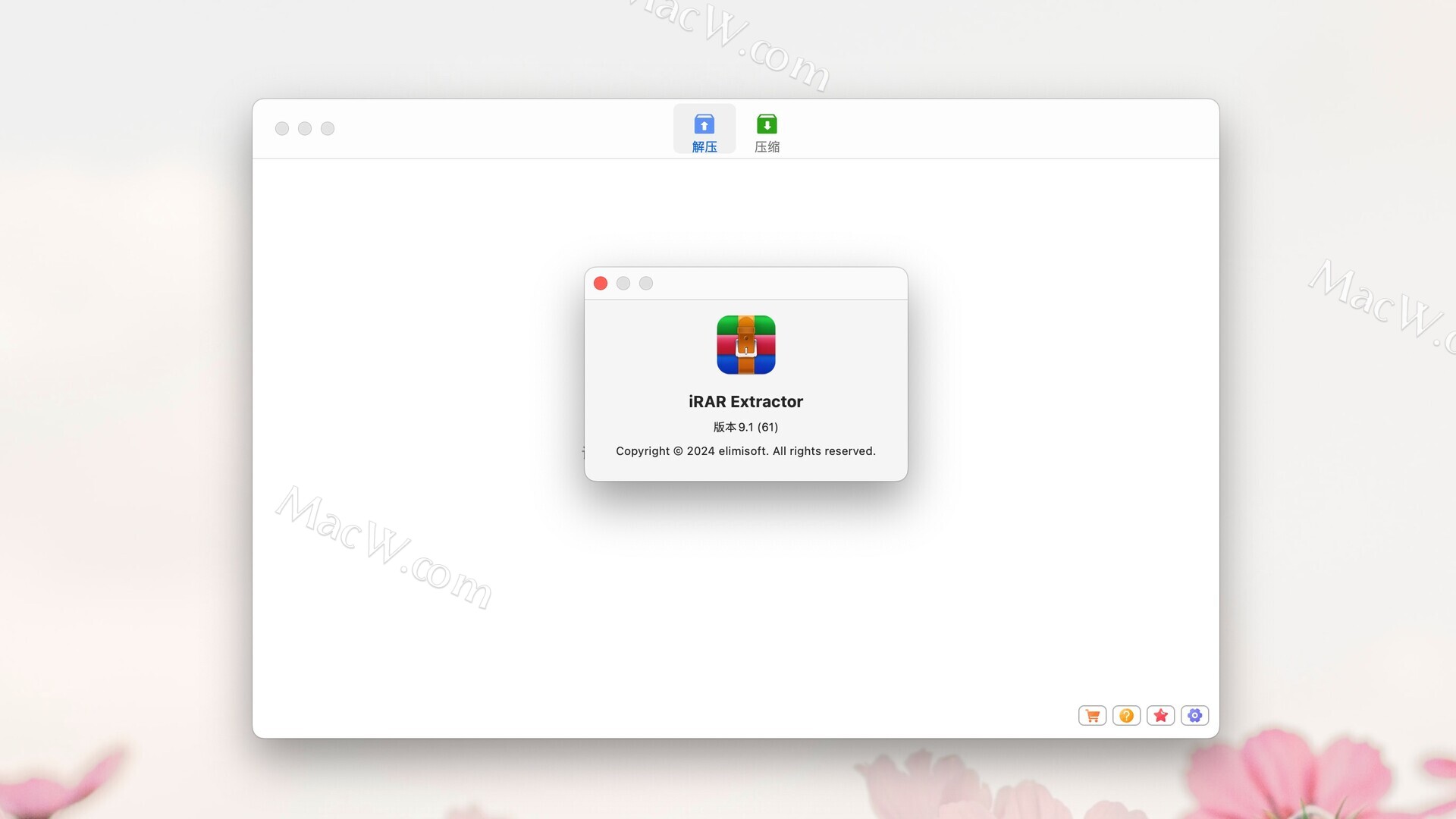Screen dimensions: 1456x819
Task: Open help via the question mark icon
Action: [1126, 715]
